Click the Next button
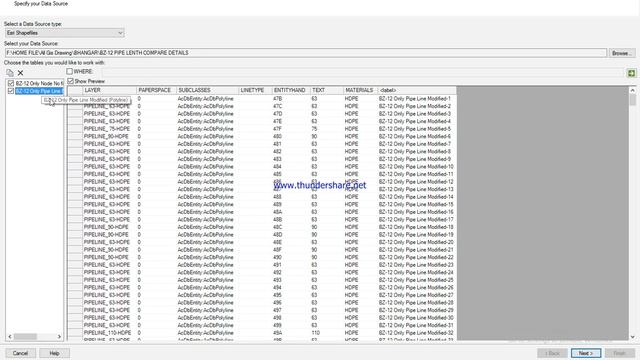 [x=586, y=353]
